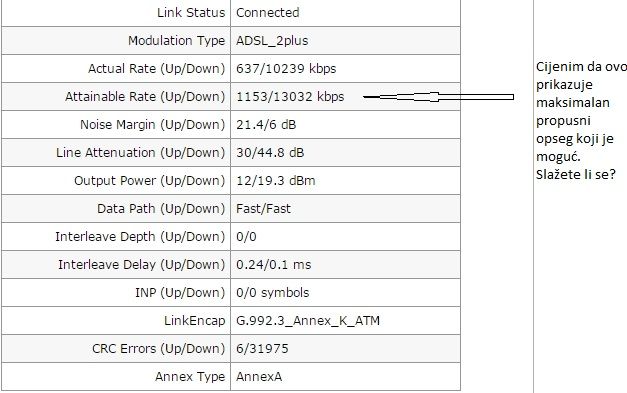Click the Annex Type row label
The image size is (627, 393).
[x=190, y=377]
